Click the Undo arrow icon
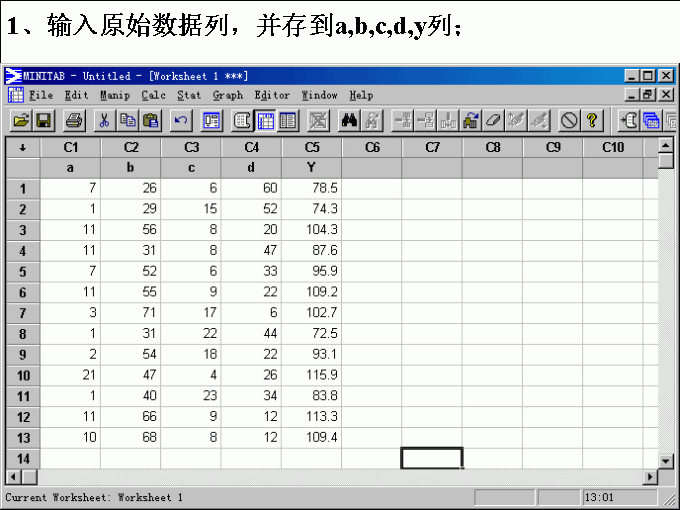 click(181, 121)
